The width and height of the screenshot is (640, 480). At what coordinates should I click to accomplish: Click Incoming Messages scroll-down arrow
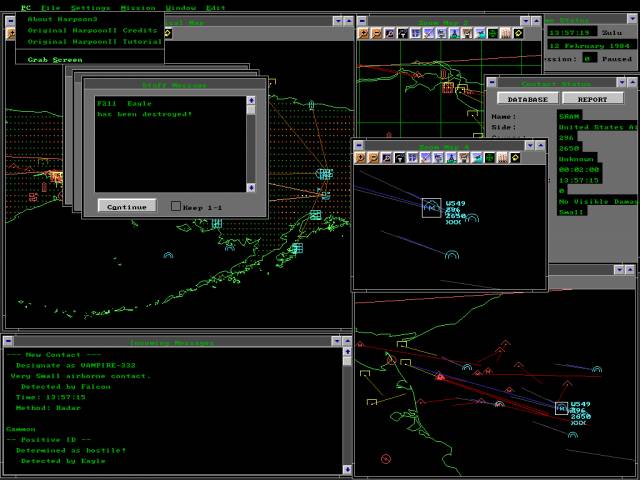pos(347,469)
